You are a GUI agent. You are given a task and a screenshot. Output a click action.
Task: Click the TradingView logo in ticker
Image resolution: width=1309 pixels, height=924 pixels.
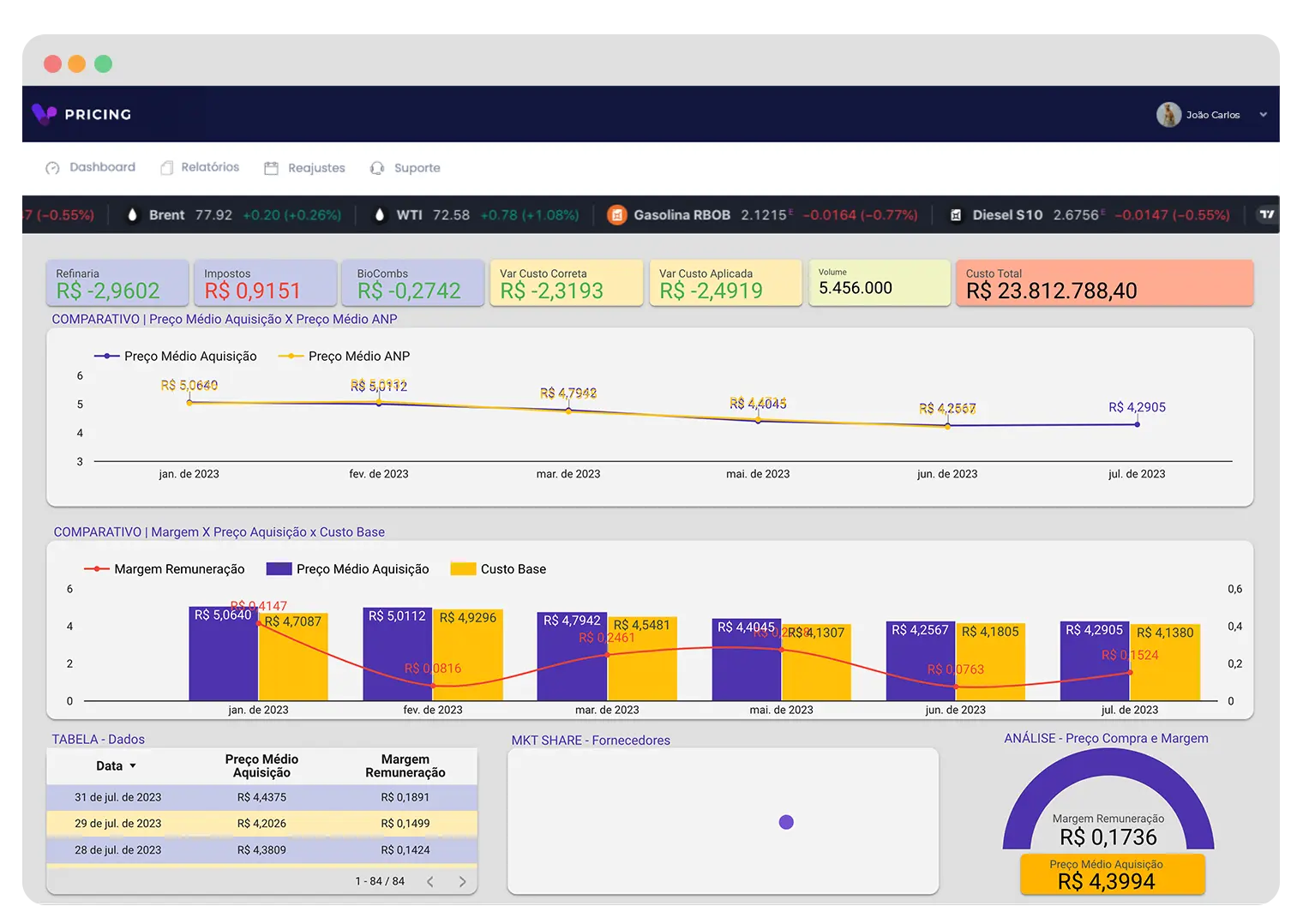click(1267, 214)
